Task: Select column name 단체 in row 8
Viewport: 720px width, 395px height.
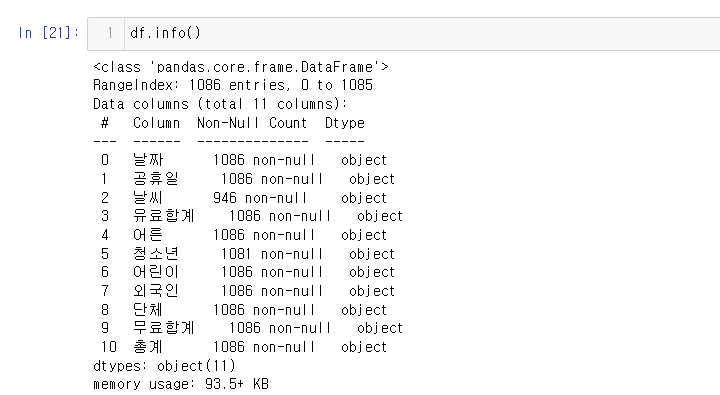Action: tap(148, 310)
